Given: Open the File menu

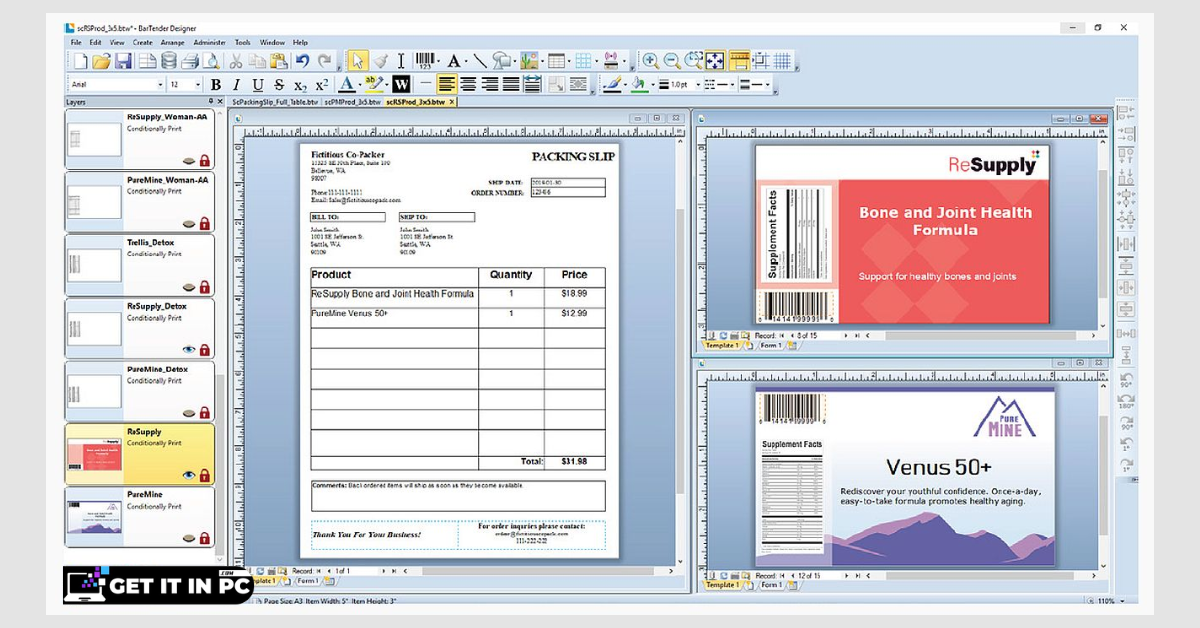Looking at the screenshot, I should click(x=76, y=43).
